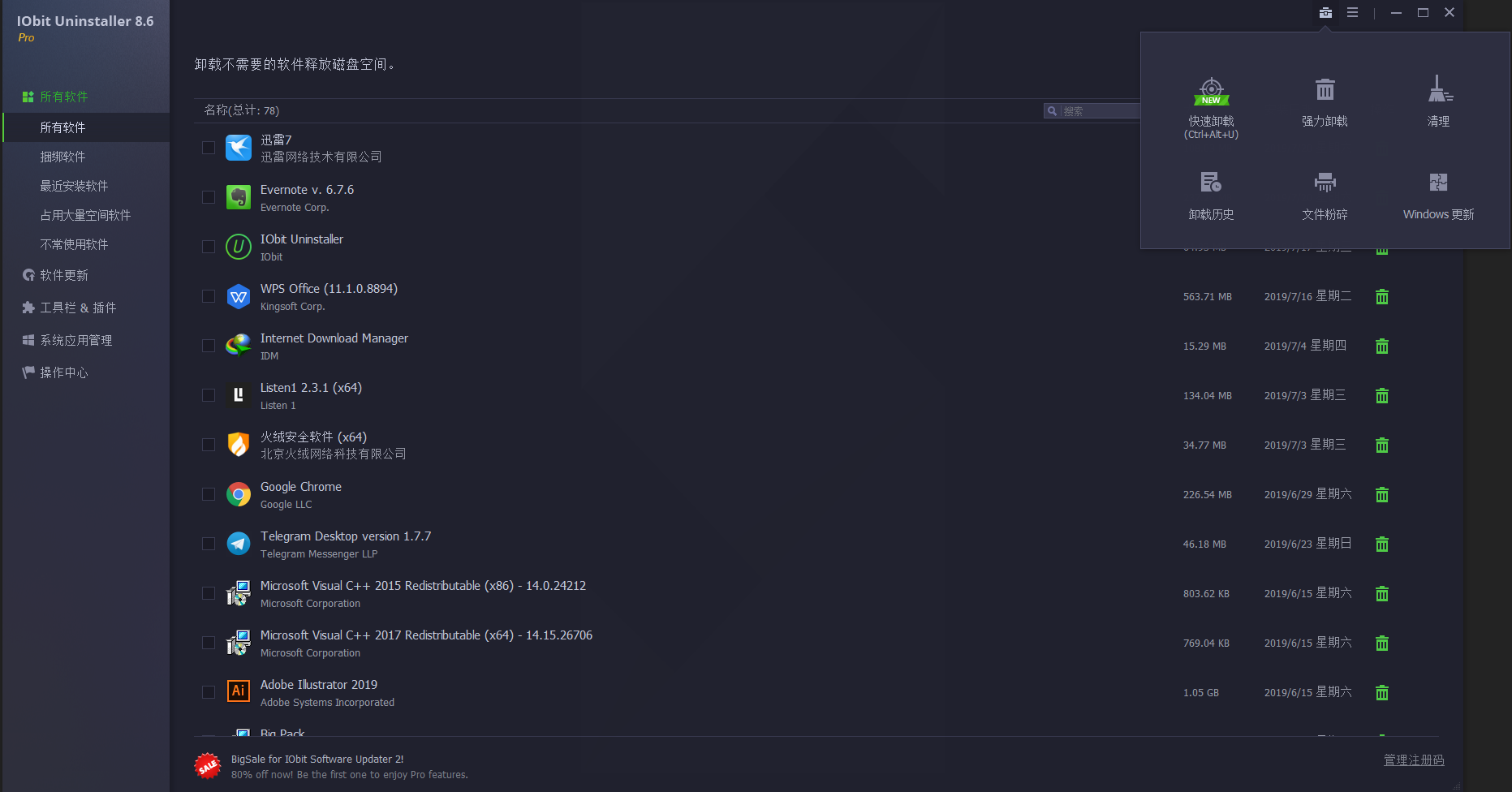Click the trash icon for Listen1 2.3.1
Viewport: 1512px width, 792px height.
pos(1382,396)
